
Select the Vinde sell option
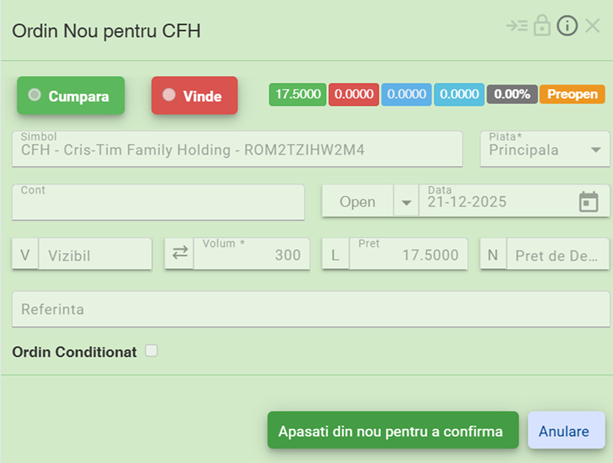click(194, 96)
